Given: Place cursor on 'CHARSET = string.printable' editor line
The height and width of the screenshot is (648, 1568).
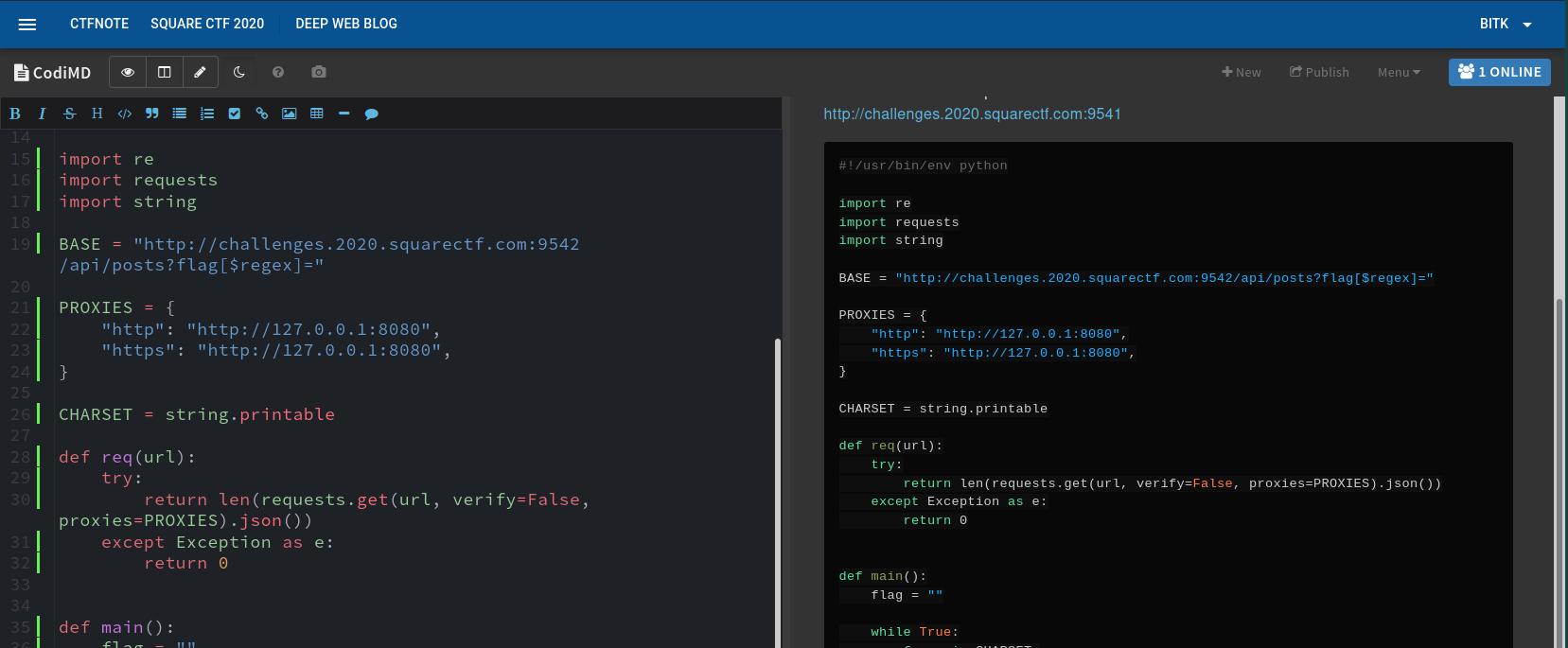Looking at the screenshot, I should [197, 414].
